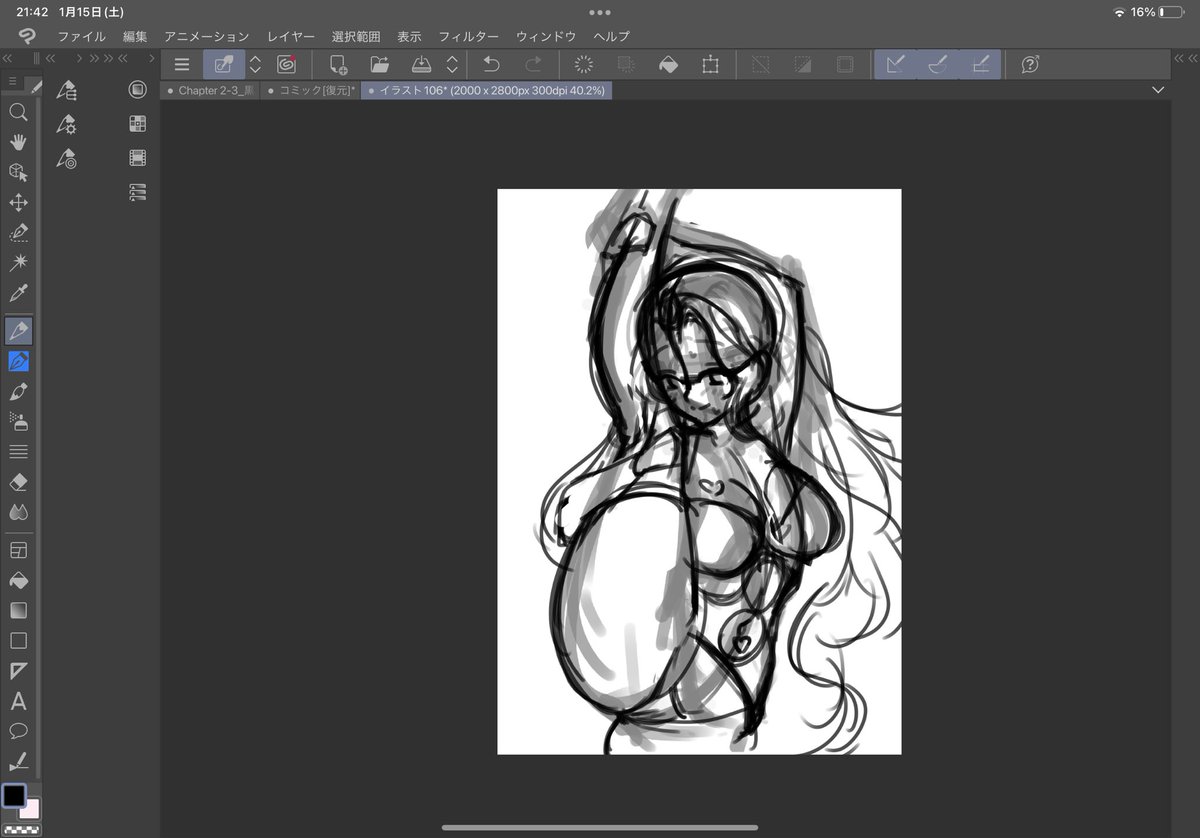Screen dimensions: 1200x838
Task: Clear with the dotted circle icon
Action: tap(584, 64)
